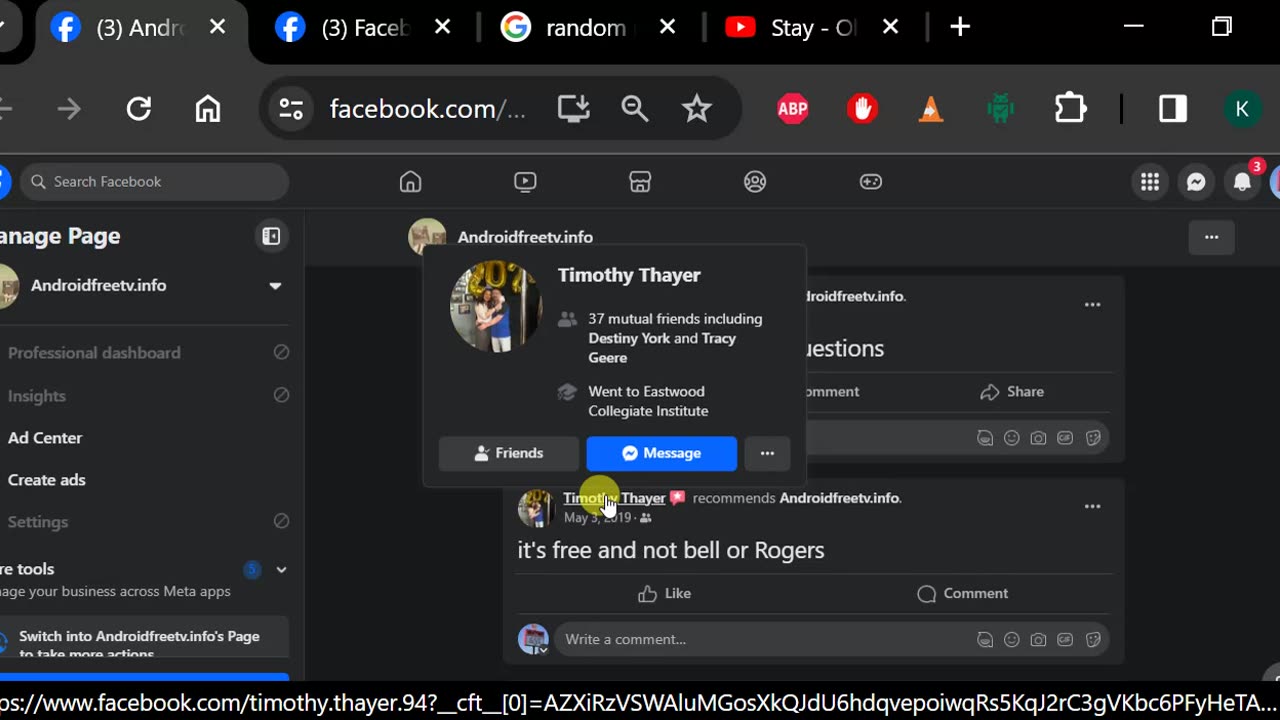Click the Share button on the questions post
1280x720 pixels.
1012,392
